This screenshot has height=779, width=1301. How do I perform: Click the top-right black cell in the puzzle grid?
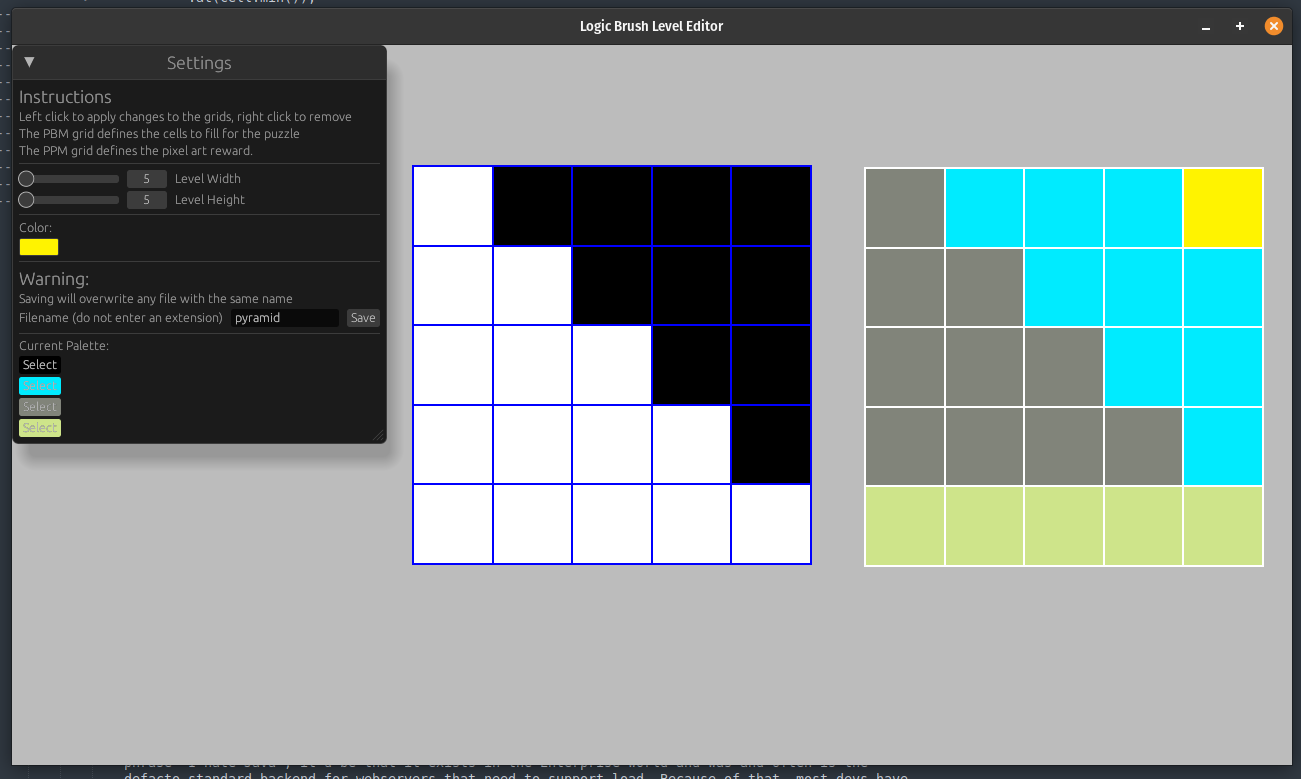pos(771,206)
